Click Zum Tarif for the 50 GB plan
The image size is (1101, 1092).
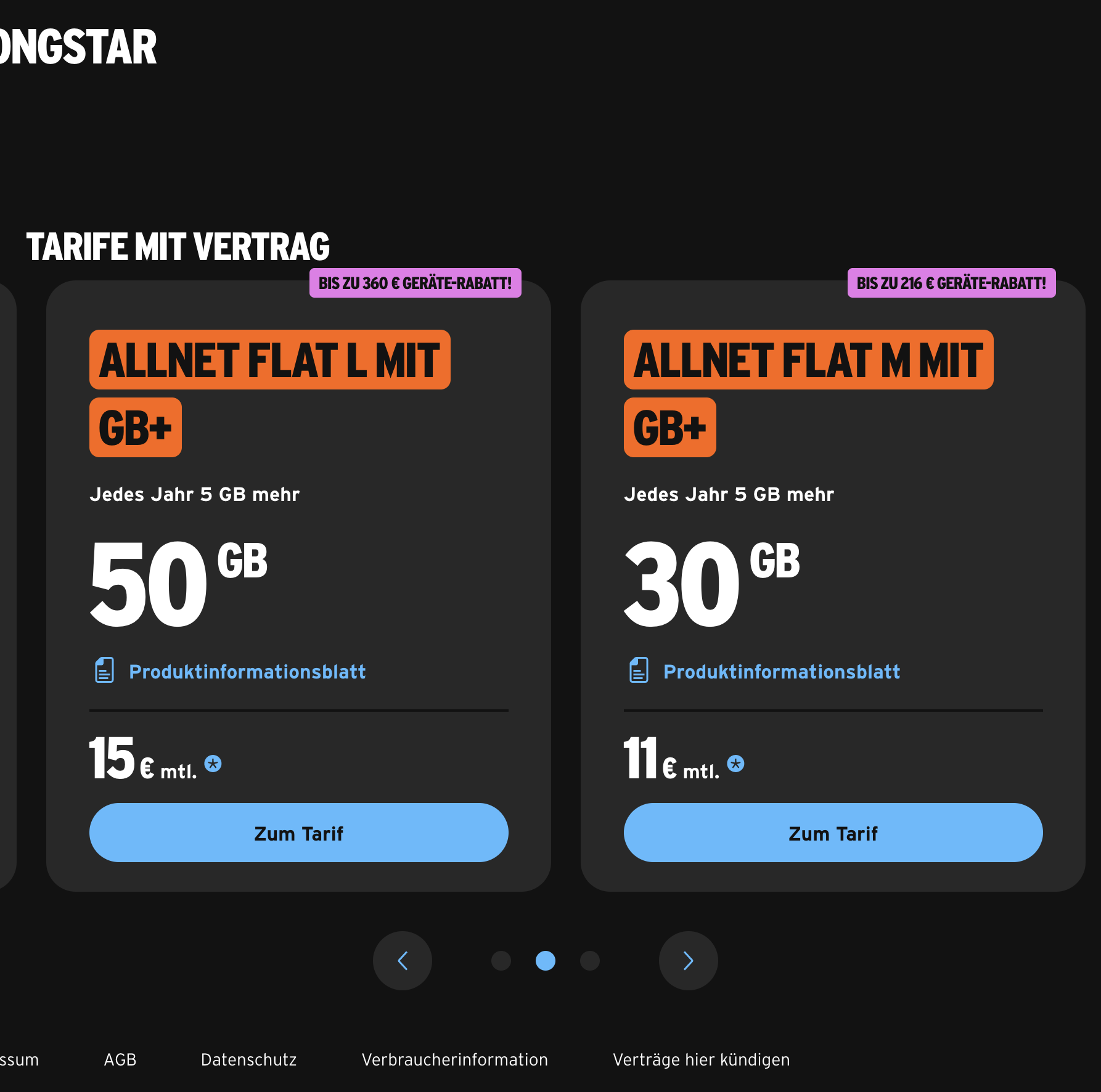(299, 833)
